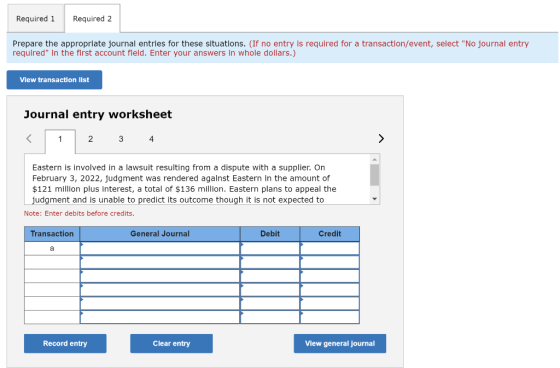
Task: Select worksheet entry tab 3
Action: (x=121, y=139)
